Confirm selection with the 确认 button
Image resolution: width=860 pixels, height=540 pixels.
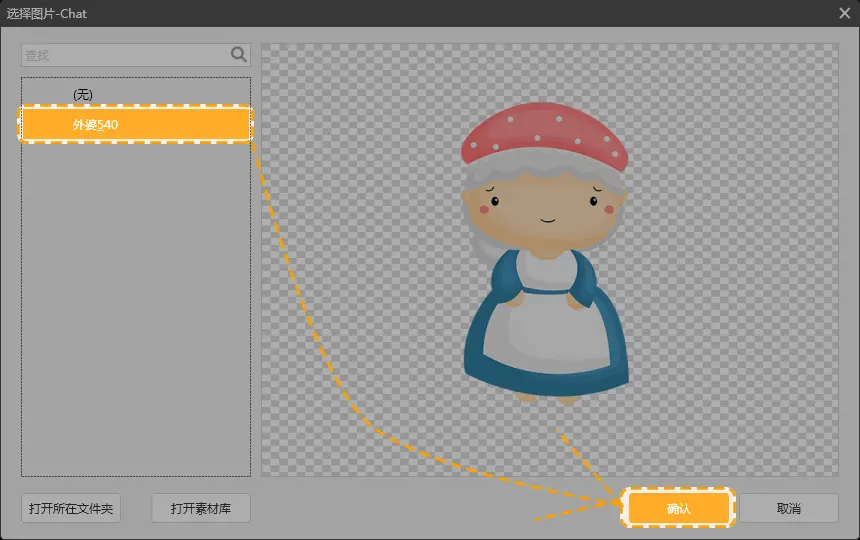(679, 508)
